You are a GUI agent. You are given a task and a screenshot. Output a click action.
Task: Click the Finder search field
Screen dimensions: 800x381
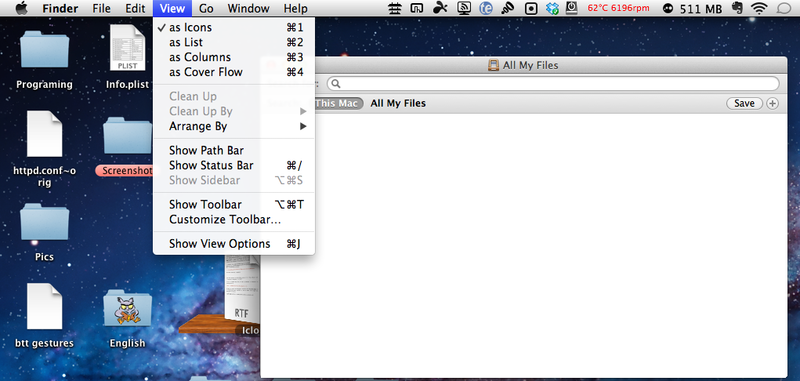553,84
